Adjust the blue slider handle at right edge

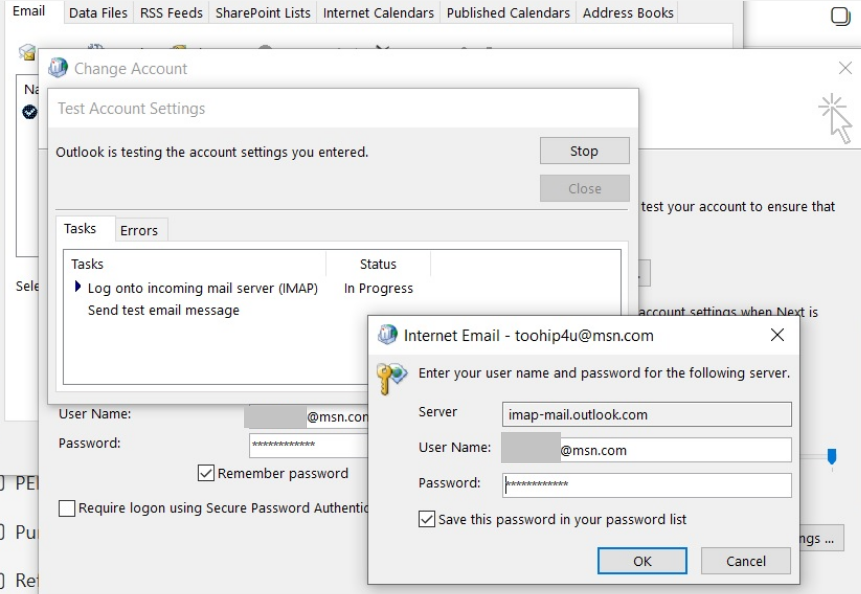(x=832, y=456)
